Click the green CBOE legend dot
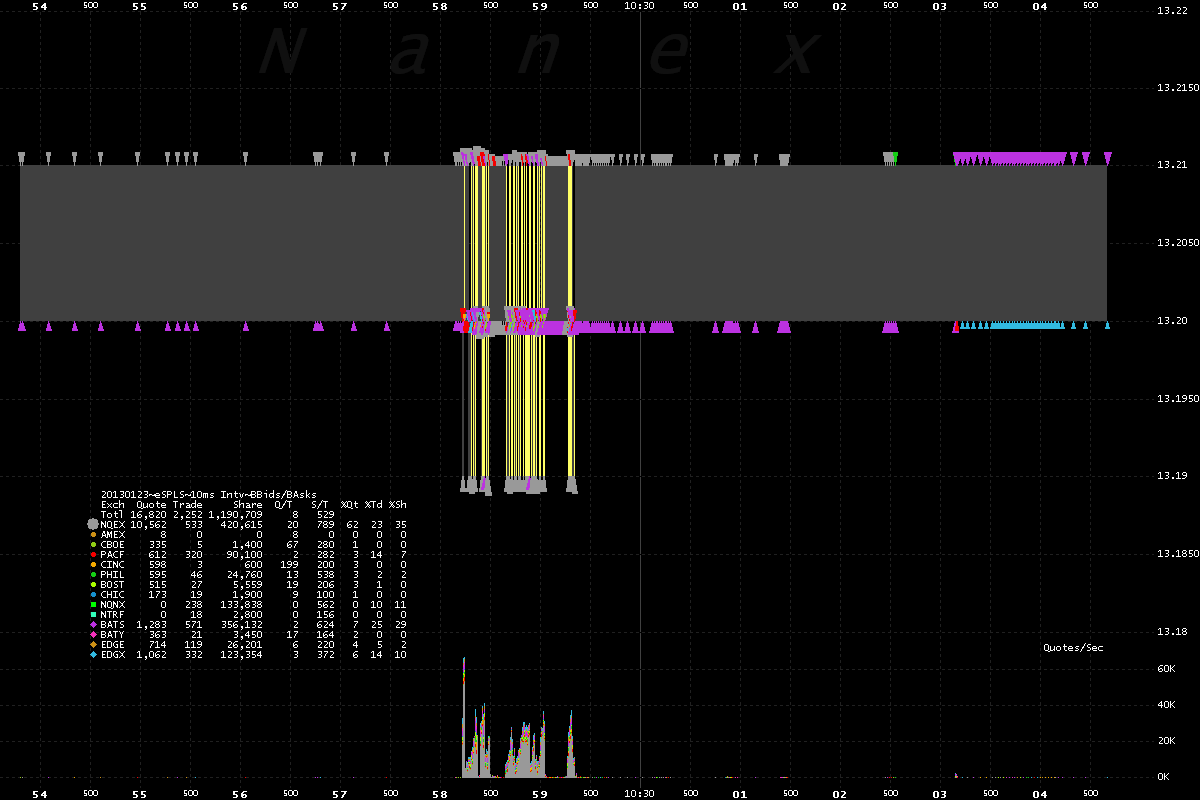Viewport: 1200px width, 800px height. tap(93, 545)
